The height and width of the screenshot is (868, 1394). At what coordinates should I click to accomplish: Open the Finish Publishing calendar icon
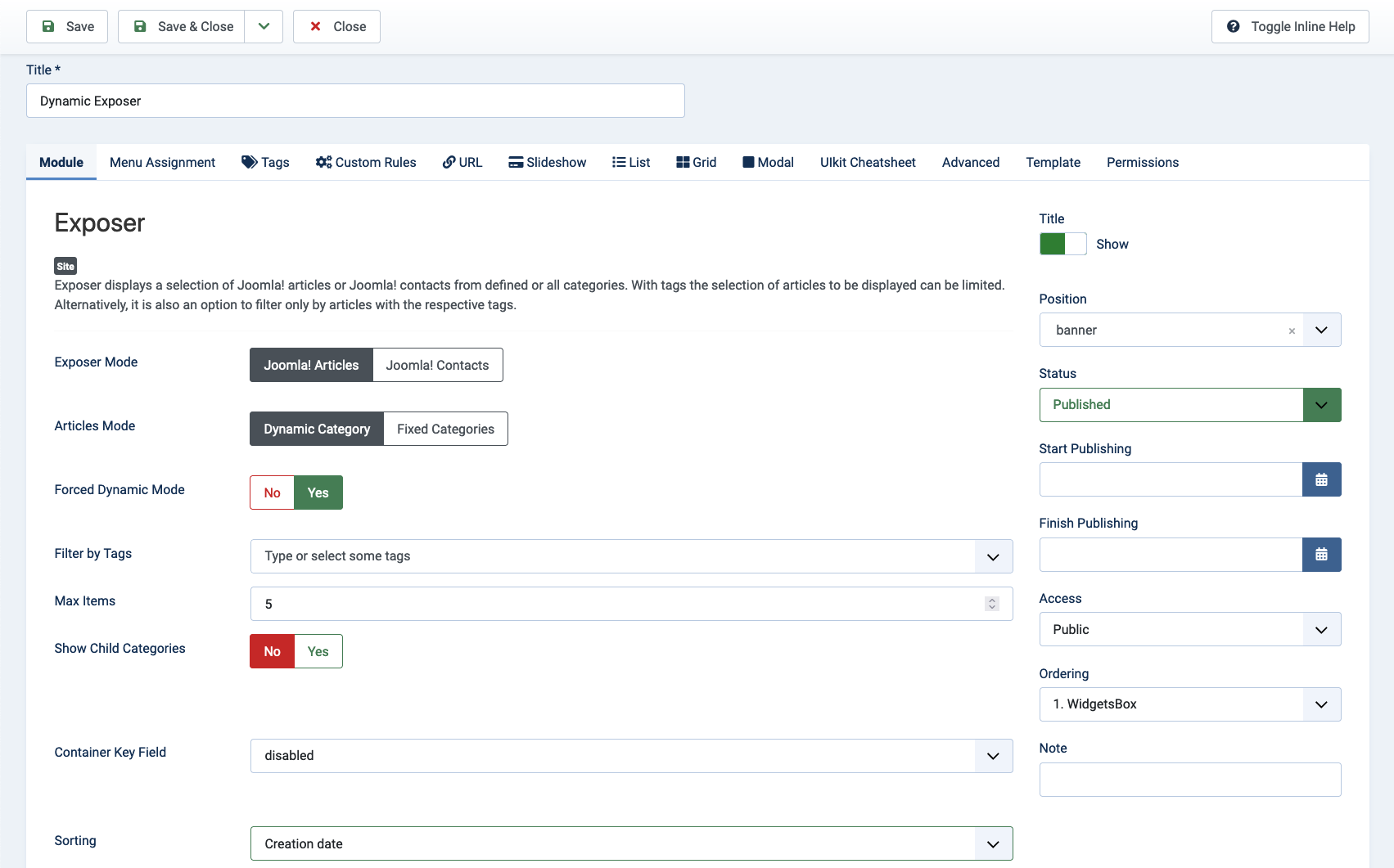1321,555
